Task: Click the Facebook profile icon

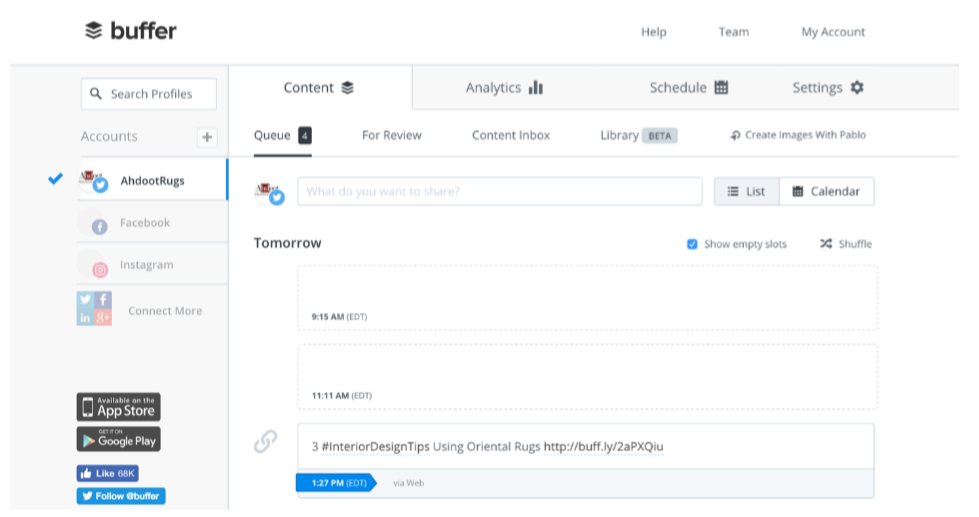Action: [x=99, y=227]
